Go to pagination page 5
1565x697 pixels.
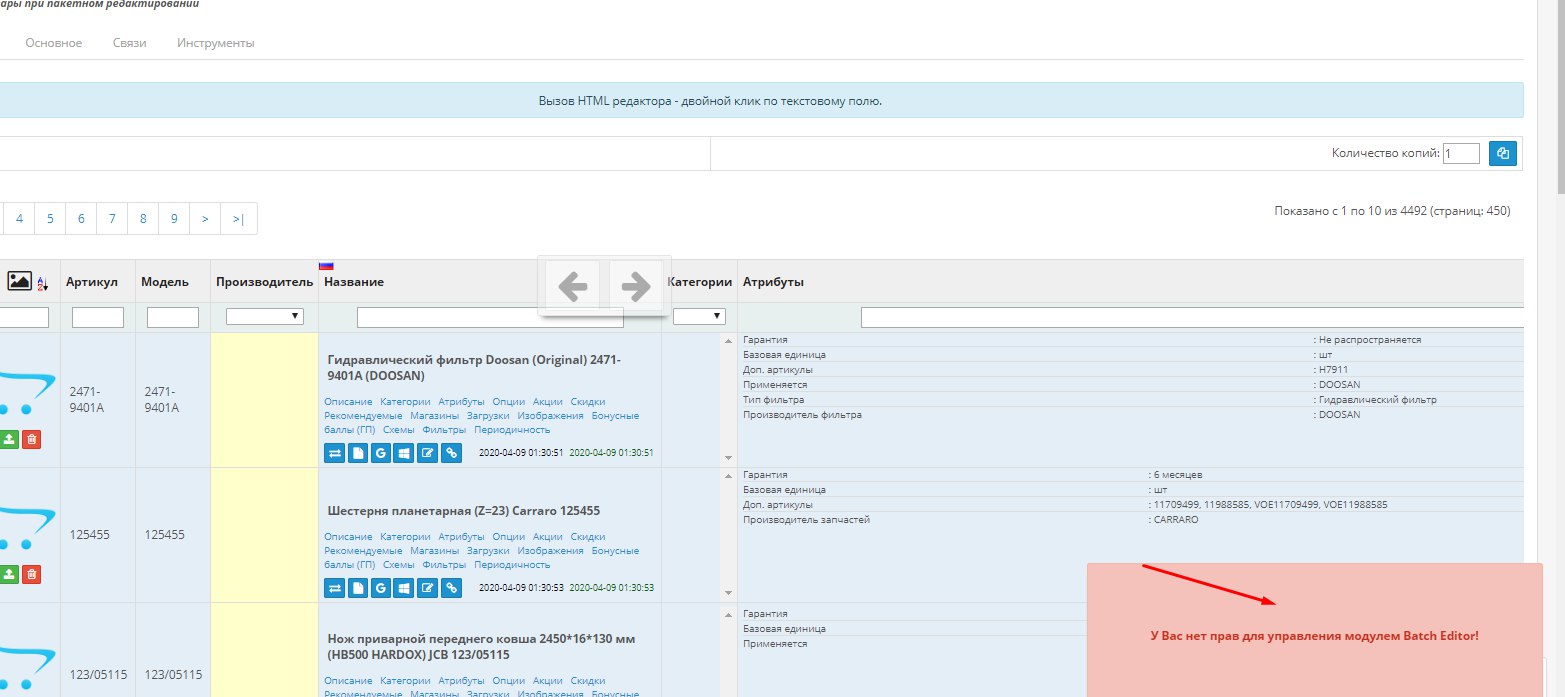(x=50, y=218)
